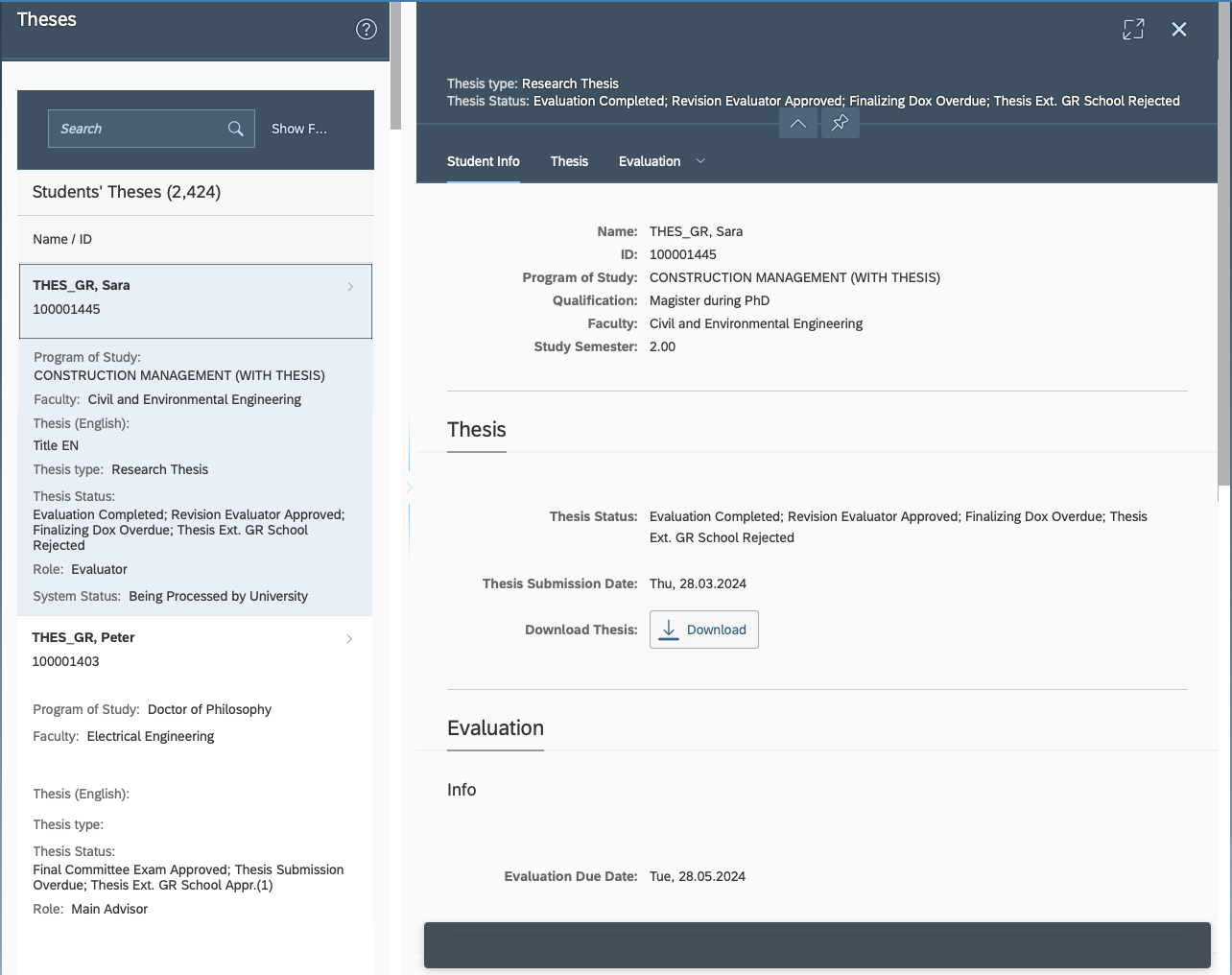Open THES_GR, Sara row navigation arrow
Image resolution: width=1232 pixels, height=975 pixels.
(350, 287)
